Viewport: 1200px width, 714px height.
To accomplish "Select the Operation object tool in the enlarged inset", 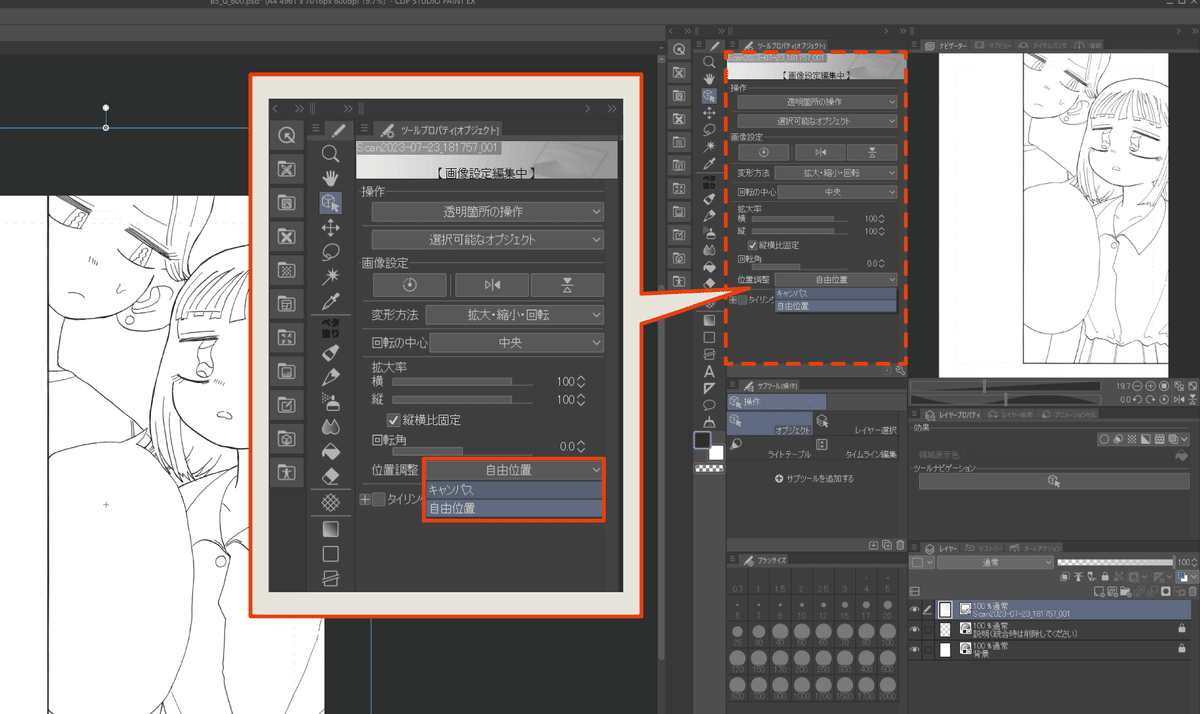I will click(x=331, y=204).
